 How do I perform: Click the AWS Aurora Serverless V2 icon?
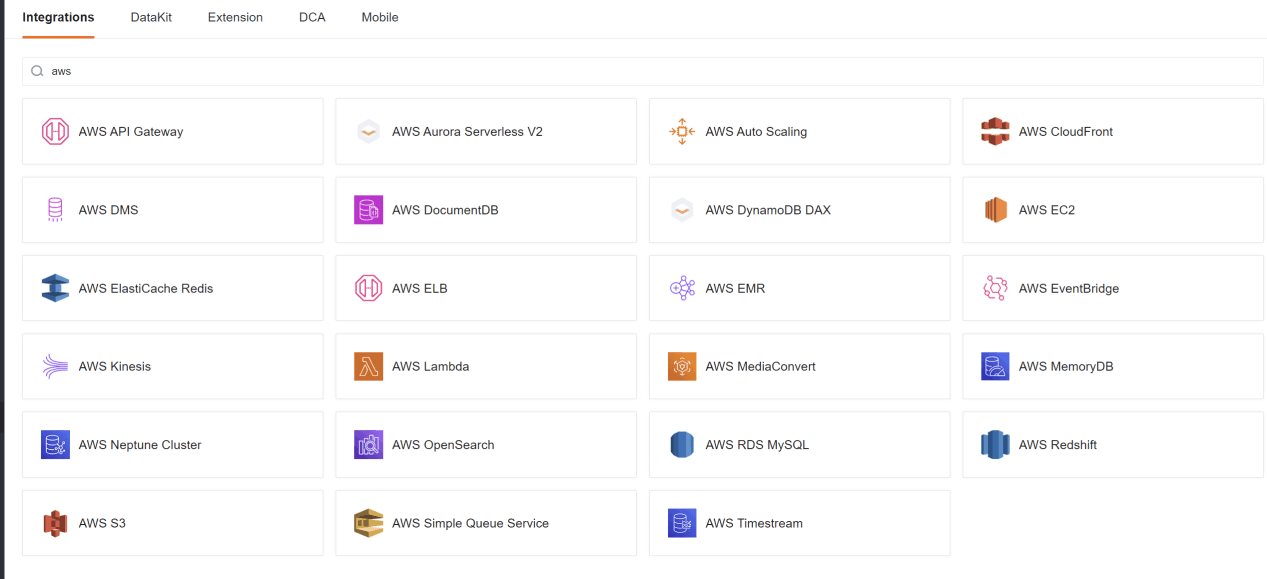pos(369,131)
